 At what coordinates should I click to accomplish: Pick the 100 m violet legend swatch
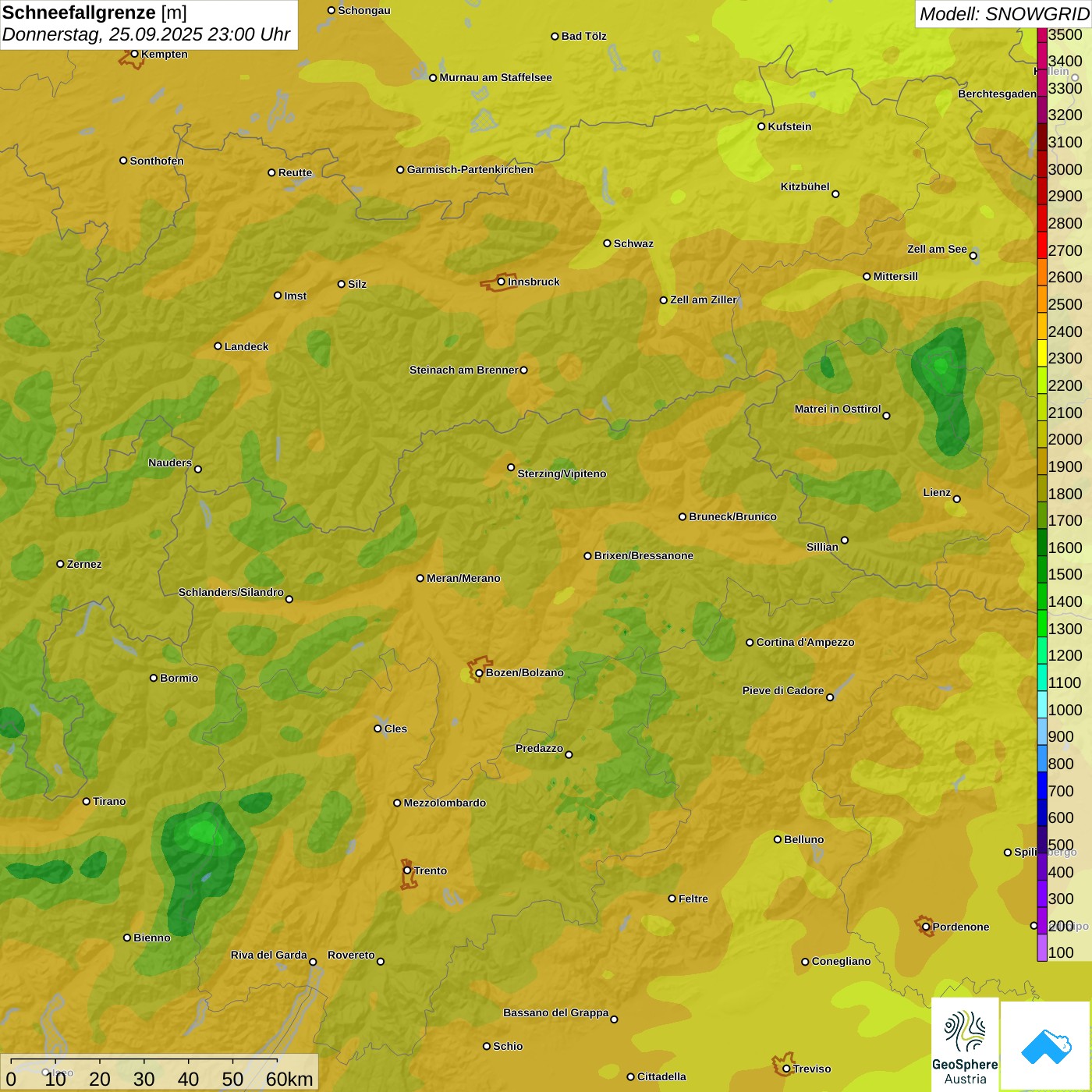tap(1042, 948)
